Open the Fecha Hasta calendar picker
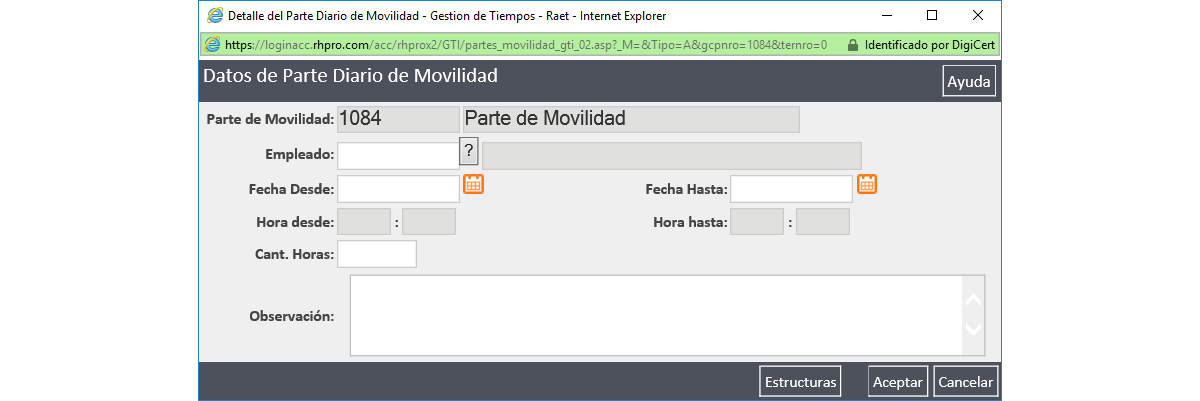The height and width of the screenshot is (401, 1200). pyautogui.click(x=868, y=184)
